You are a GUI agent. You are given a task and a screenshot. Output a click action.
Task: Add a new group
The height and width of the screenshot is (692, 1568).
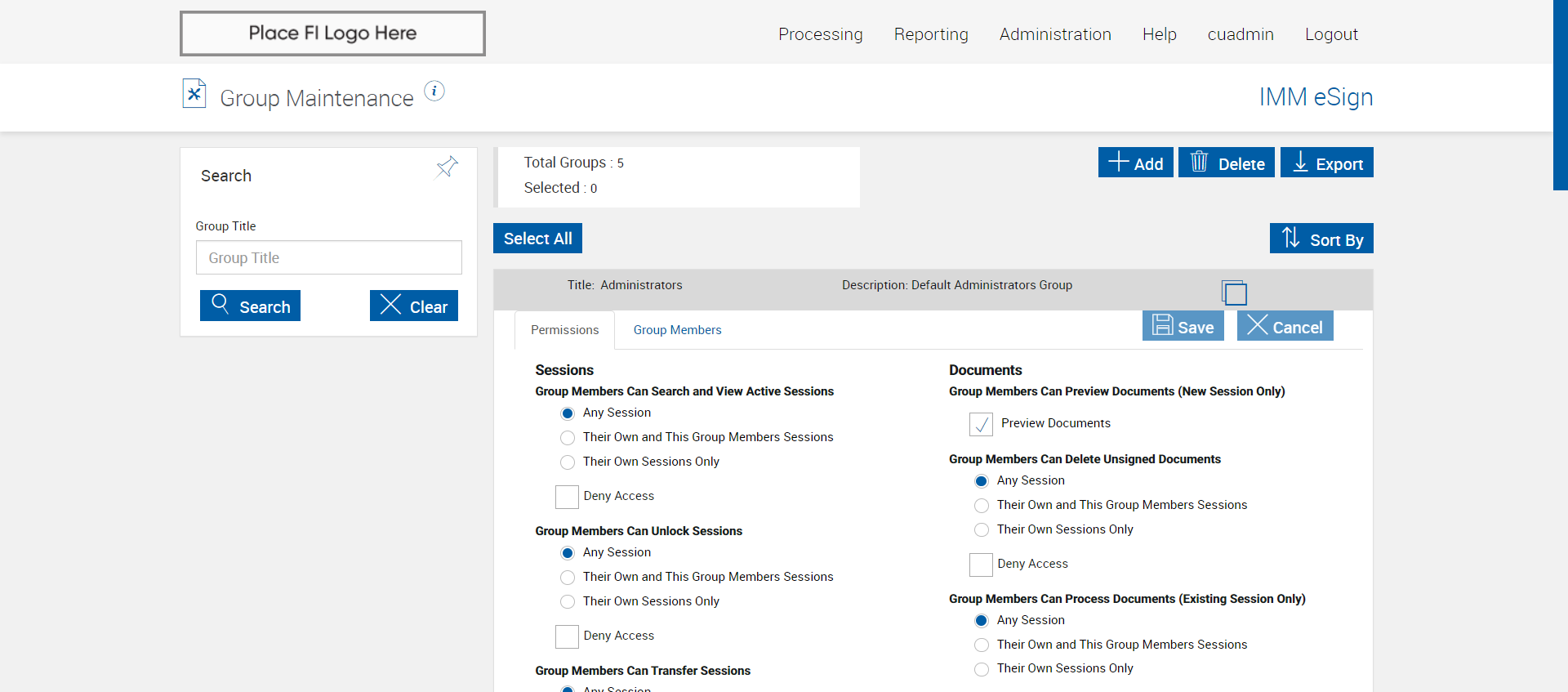1135,163
